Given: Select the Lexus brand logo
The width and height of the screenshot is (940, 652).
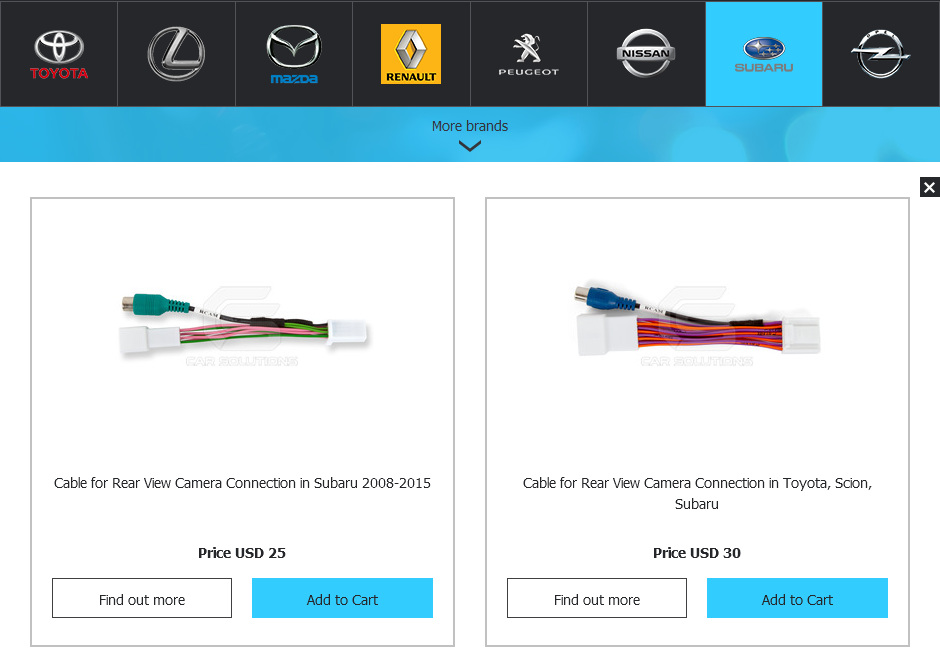Looking at the screenshot, I should point(176,54).
